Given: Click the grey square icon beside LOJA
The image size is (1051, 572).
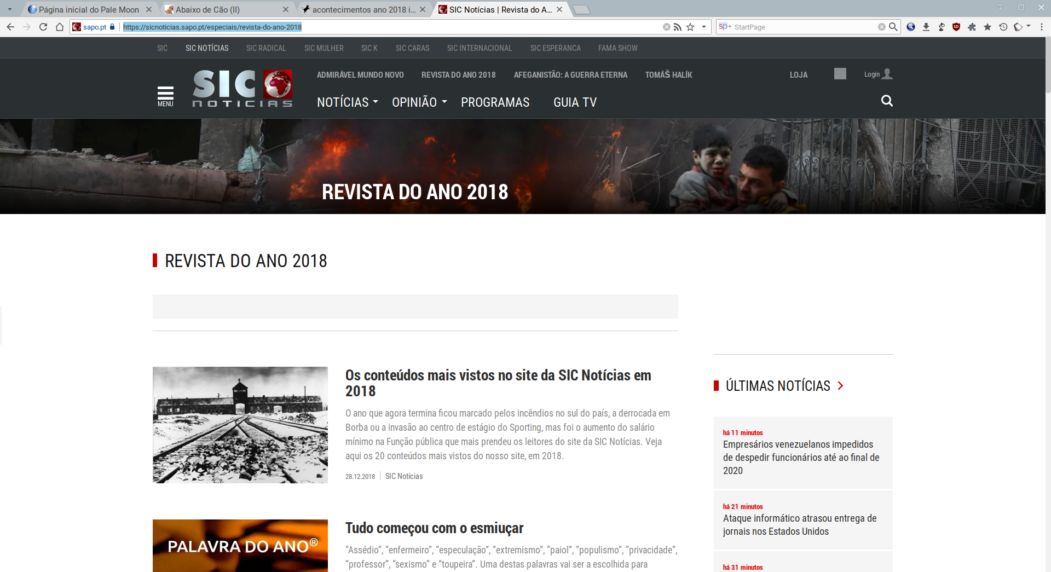Looking at the screenshot, I should (840, 74).
